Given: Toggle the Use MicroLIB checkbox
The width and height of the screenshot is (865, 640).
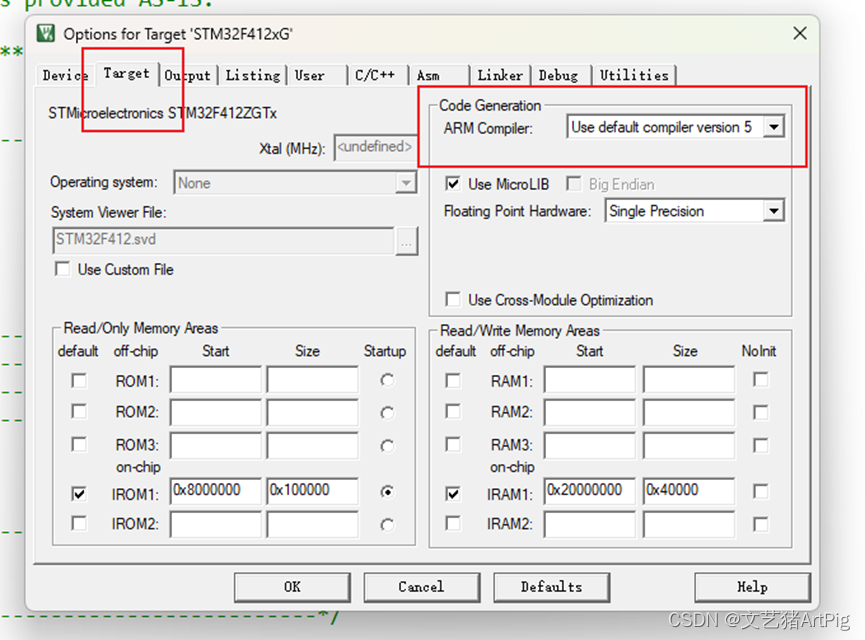Looking at the screenshot, I should pyautogui.click(x=452, y=184).
